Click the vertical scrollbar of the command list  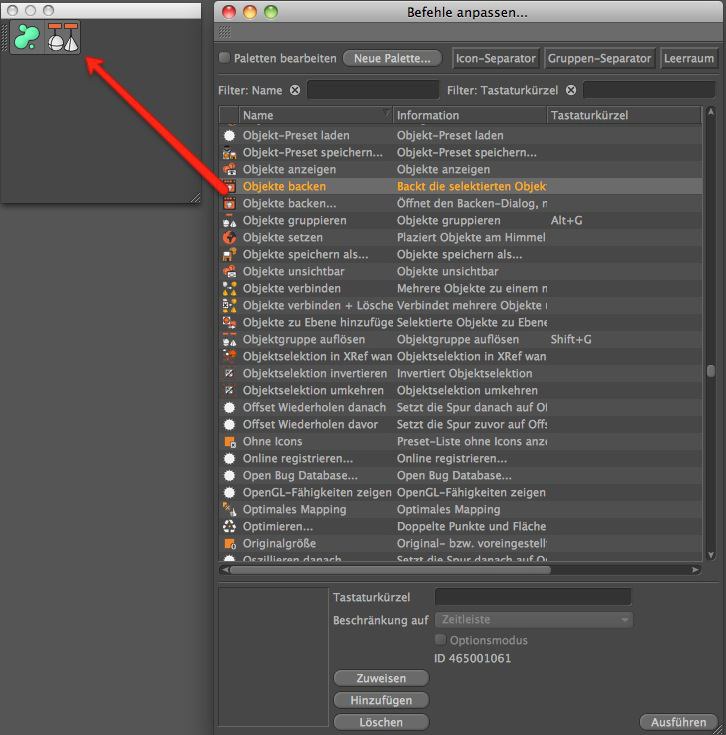point(710,370)
